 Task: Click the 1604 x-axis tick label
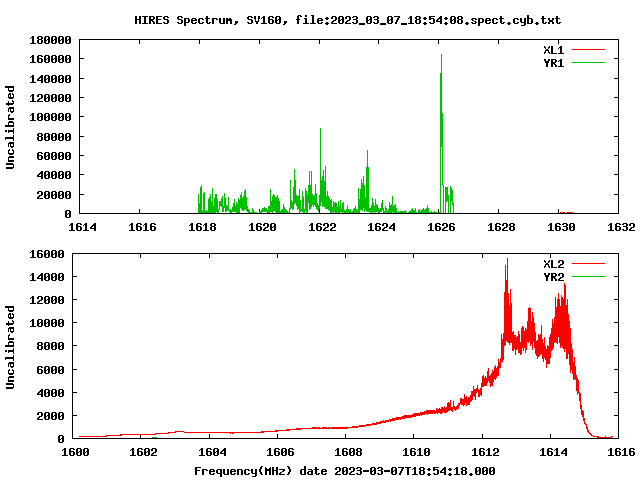coord(212,452)
